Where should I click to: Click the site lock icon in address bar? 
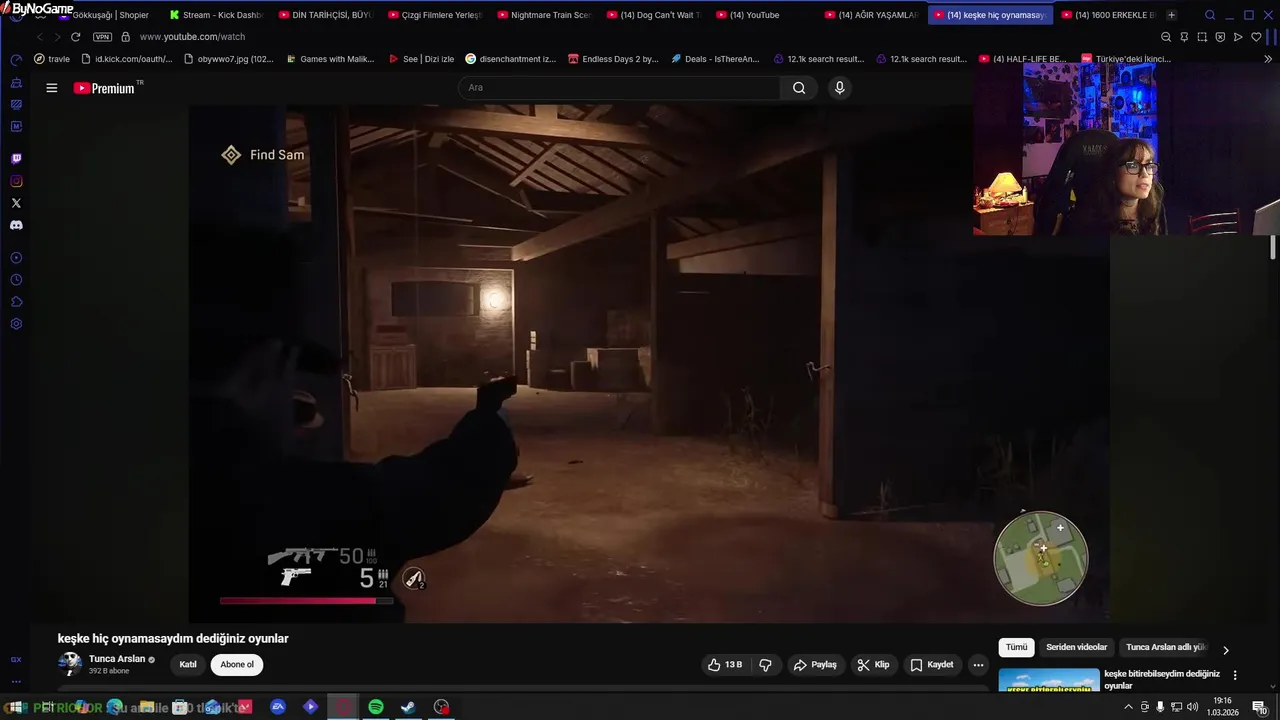(x=125, y=37)
